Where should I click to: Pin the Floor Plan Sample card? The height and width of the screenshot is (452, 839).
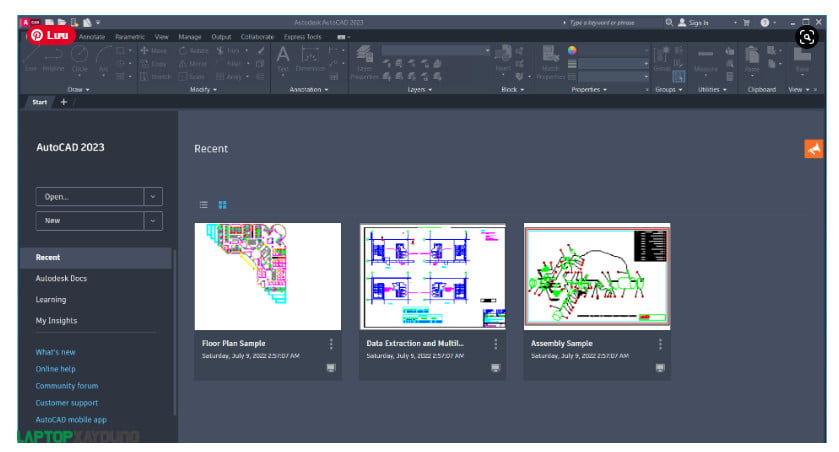click(331, 368)
